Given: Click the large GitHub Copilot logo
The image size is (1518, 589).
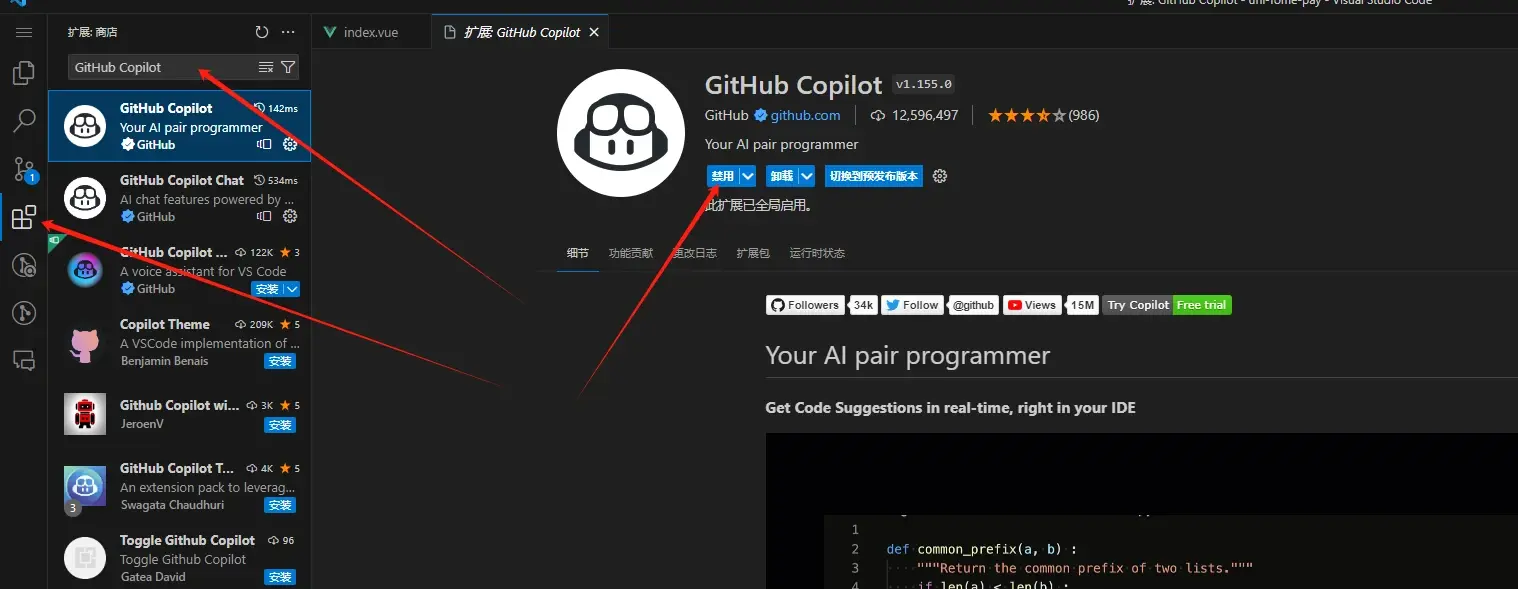Looking at the screenshot, I should [x=621, y=133].
